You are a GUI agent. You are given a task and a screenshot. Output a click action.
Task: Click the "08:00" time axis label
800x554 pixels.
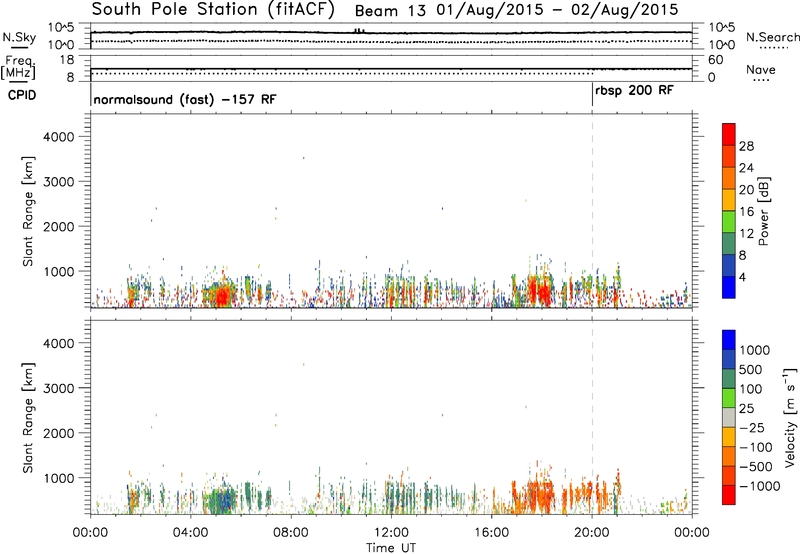pyautogui.click(x=291, y=533)
